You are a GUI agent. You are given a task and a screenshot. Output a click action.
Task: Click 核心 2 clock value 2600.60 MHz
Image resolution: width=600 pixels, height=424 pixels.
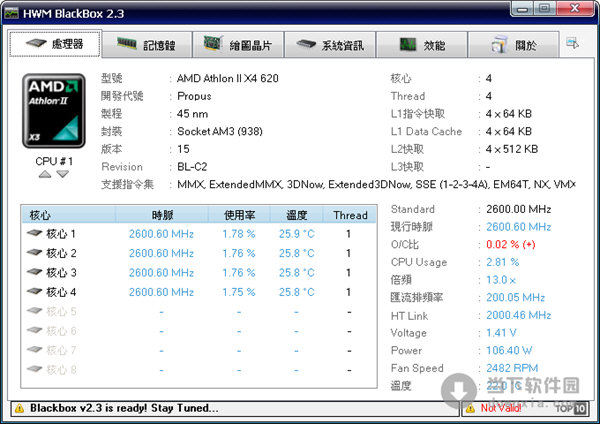pos(161,253)
